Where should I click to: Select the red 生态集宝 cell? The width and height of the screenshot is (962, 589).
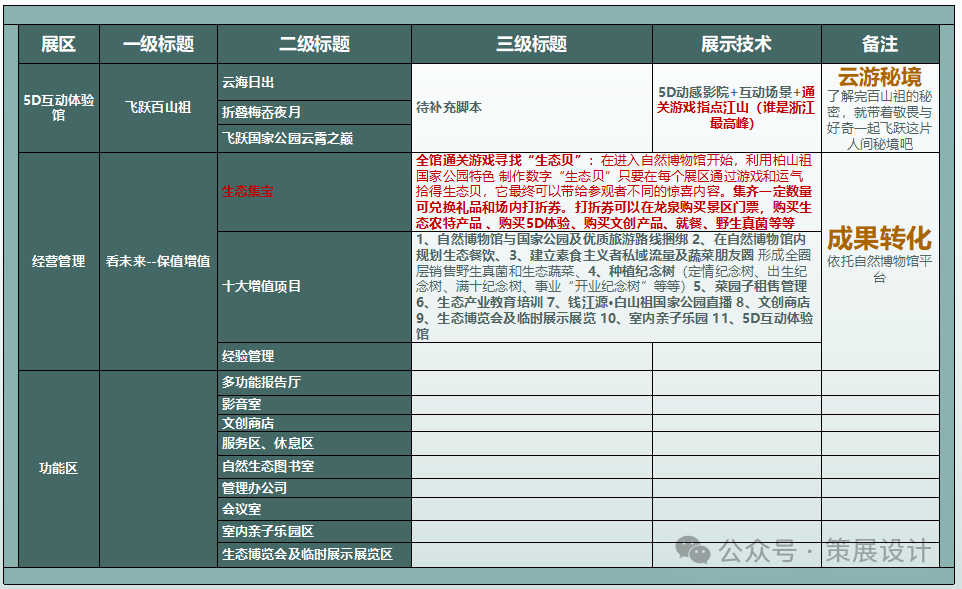tap(247, 191)
